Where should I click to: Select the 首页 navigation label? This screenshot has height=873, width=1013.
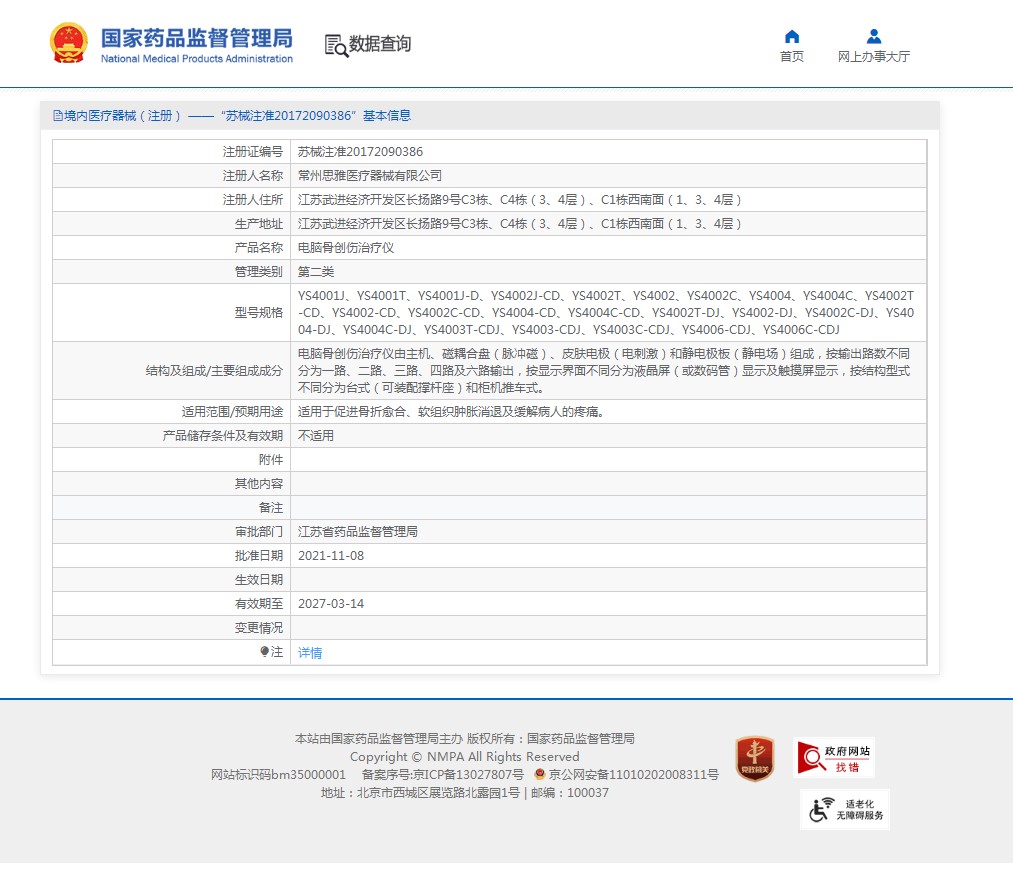pos(792,57)
